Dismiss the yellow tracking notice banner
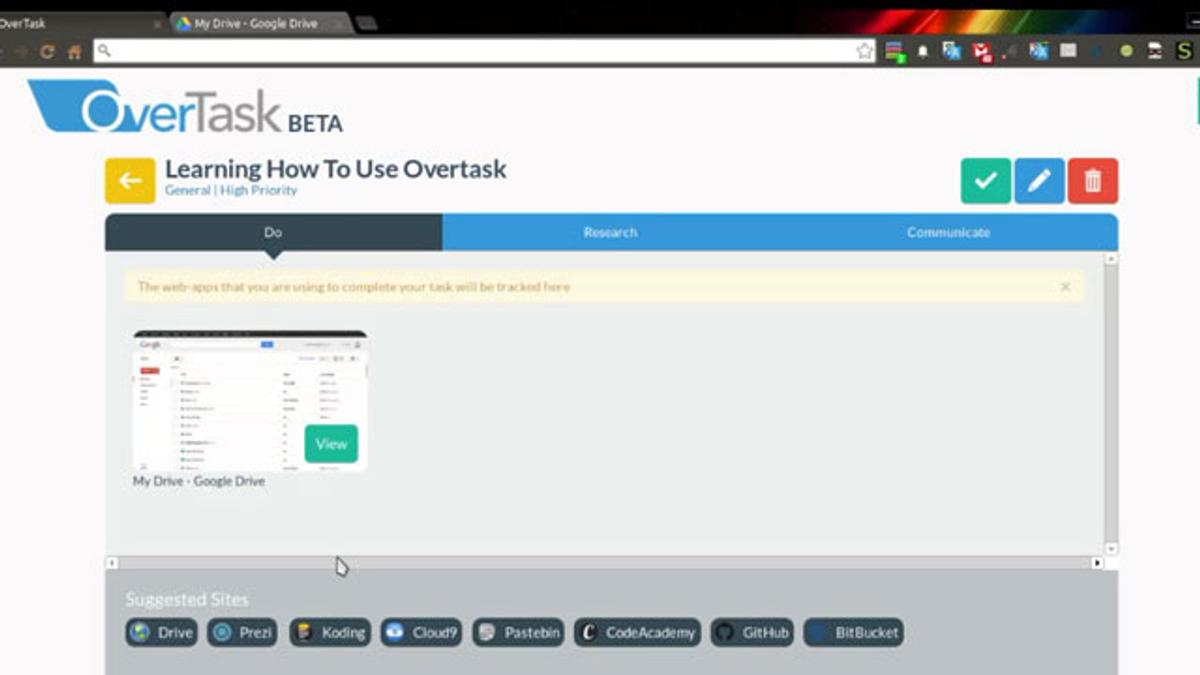The height and width of the screenshot is (675, 1200). 1065,287
